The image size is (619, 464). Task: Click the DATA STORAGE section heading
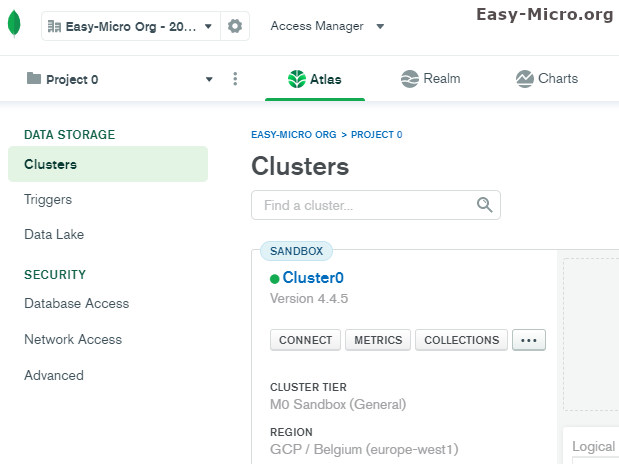[x=69, y=135]
